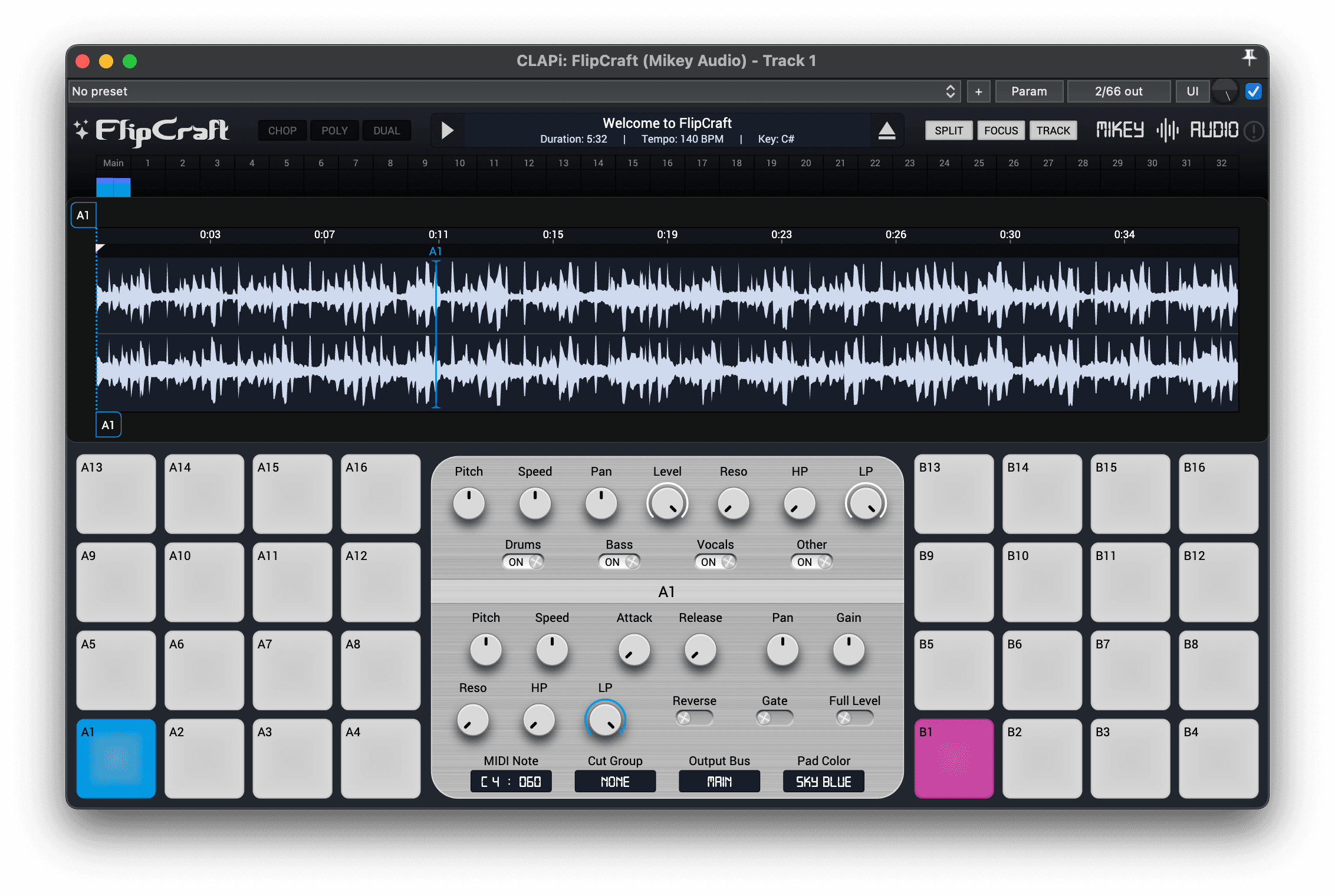The height and width of the screenshot is (896, 1335).
Task: Trigger pad B8
Action: point(1218,670)
